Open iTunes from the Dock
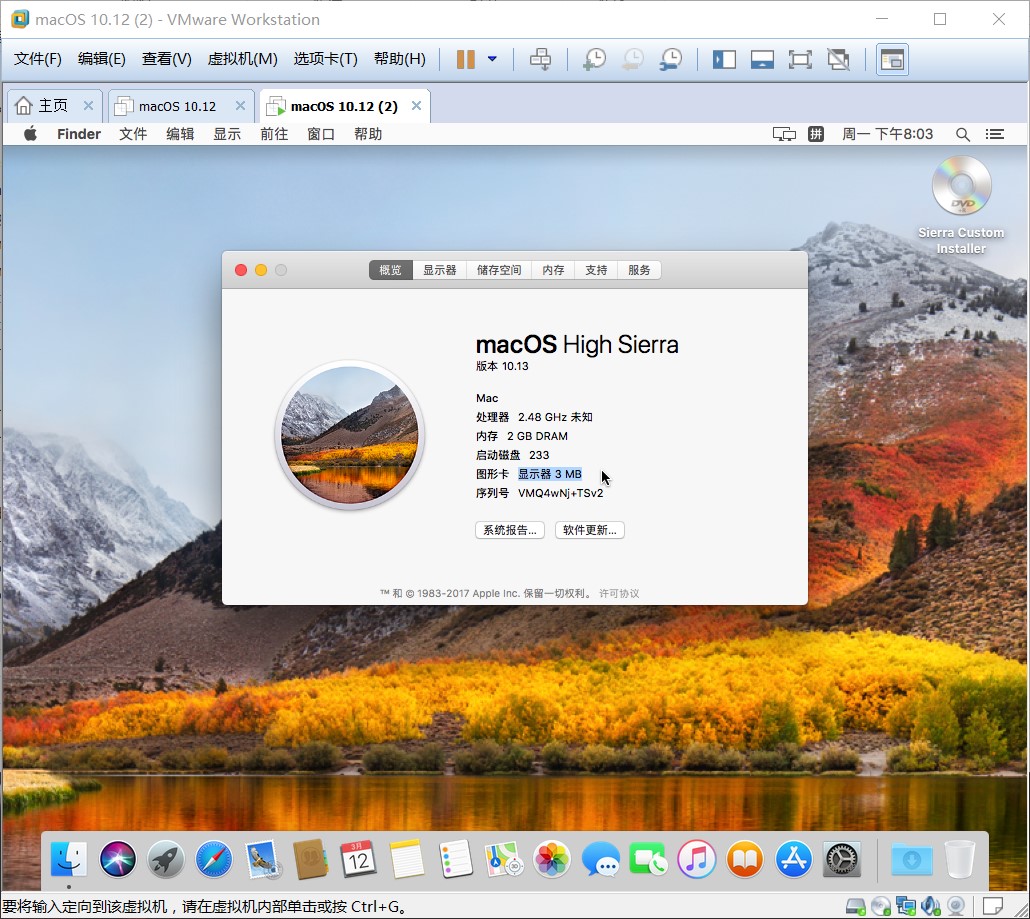The image size is (1030, 919). point(697,859)
